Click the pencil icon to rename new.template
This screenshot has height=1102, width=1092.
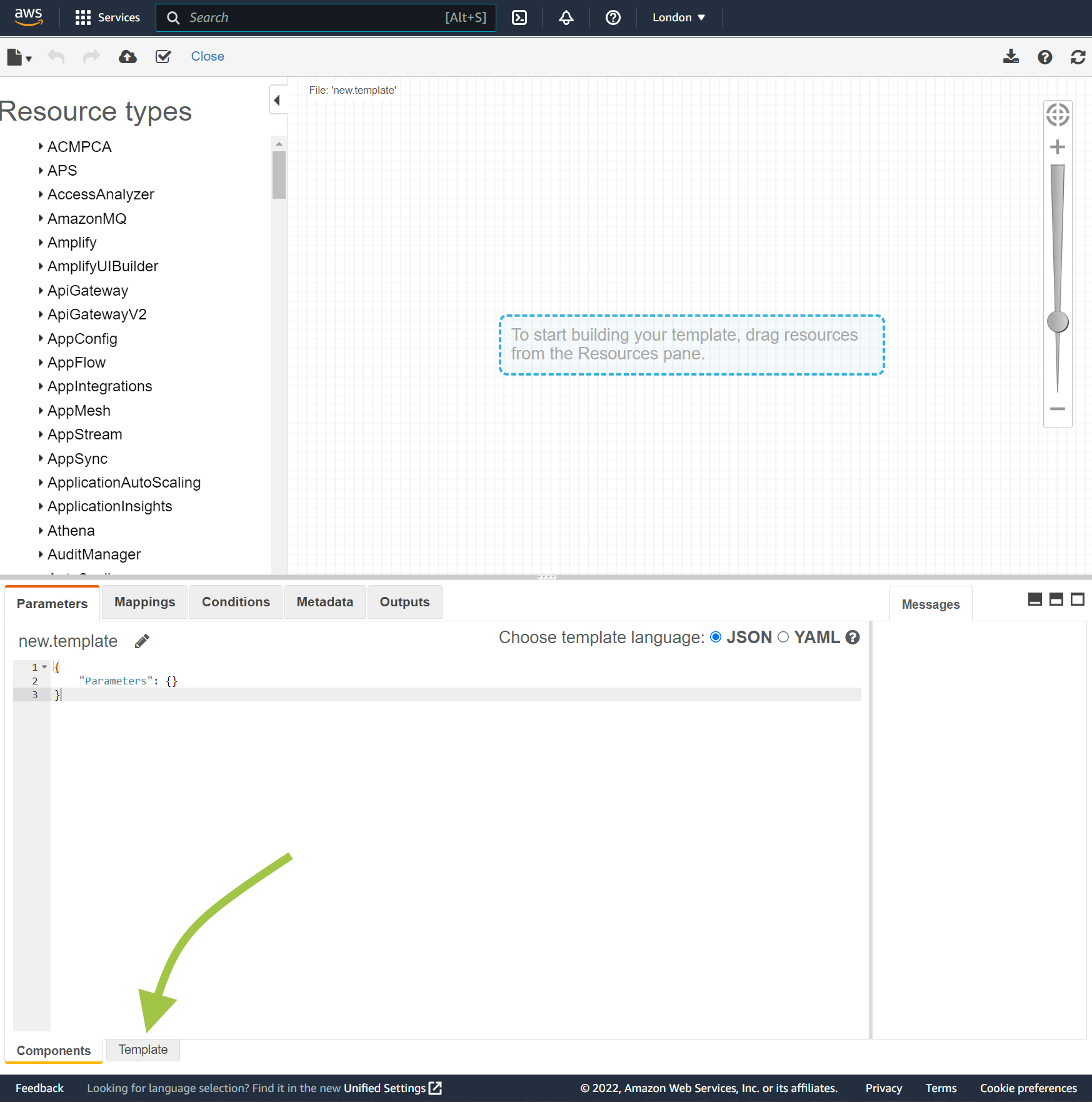coord(142,641)
